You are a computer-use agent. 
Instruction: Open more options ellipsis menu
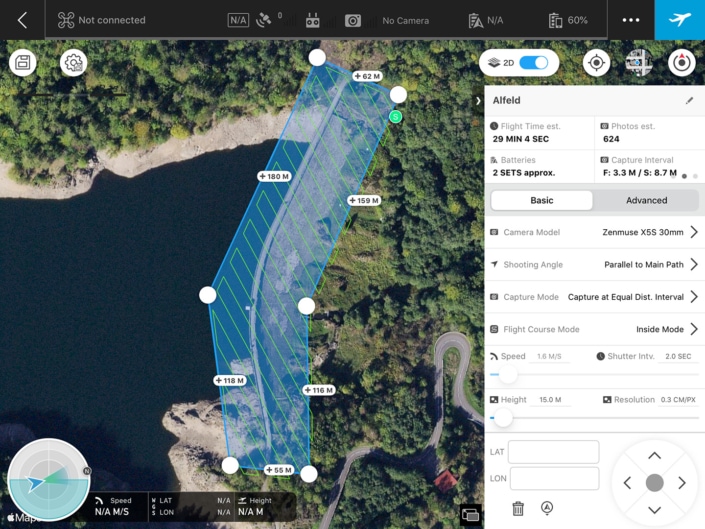630,20
